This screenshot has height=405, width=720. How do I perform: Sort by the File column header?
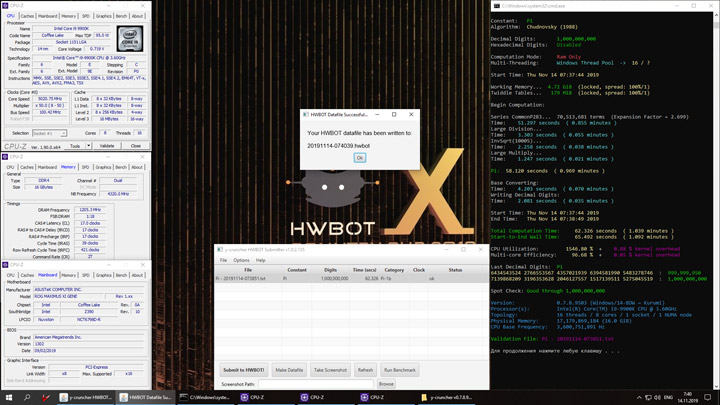pyautogui.click(x=248, y=270)
